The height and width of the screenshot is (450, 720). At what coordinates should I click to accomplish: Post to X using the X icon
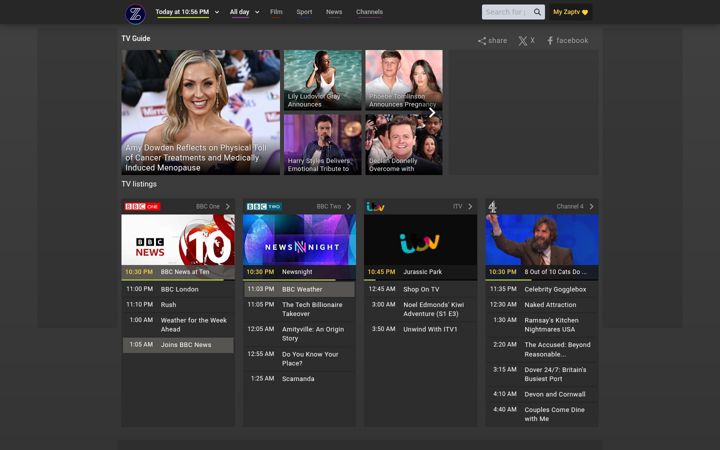[523, 41]
